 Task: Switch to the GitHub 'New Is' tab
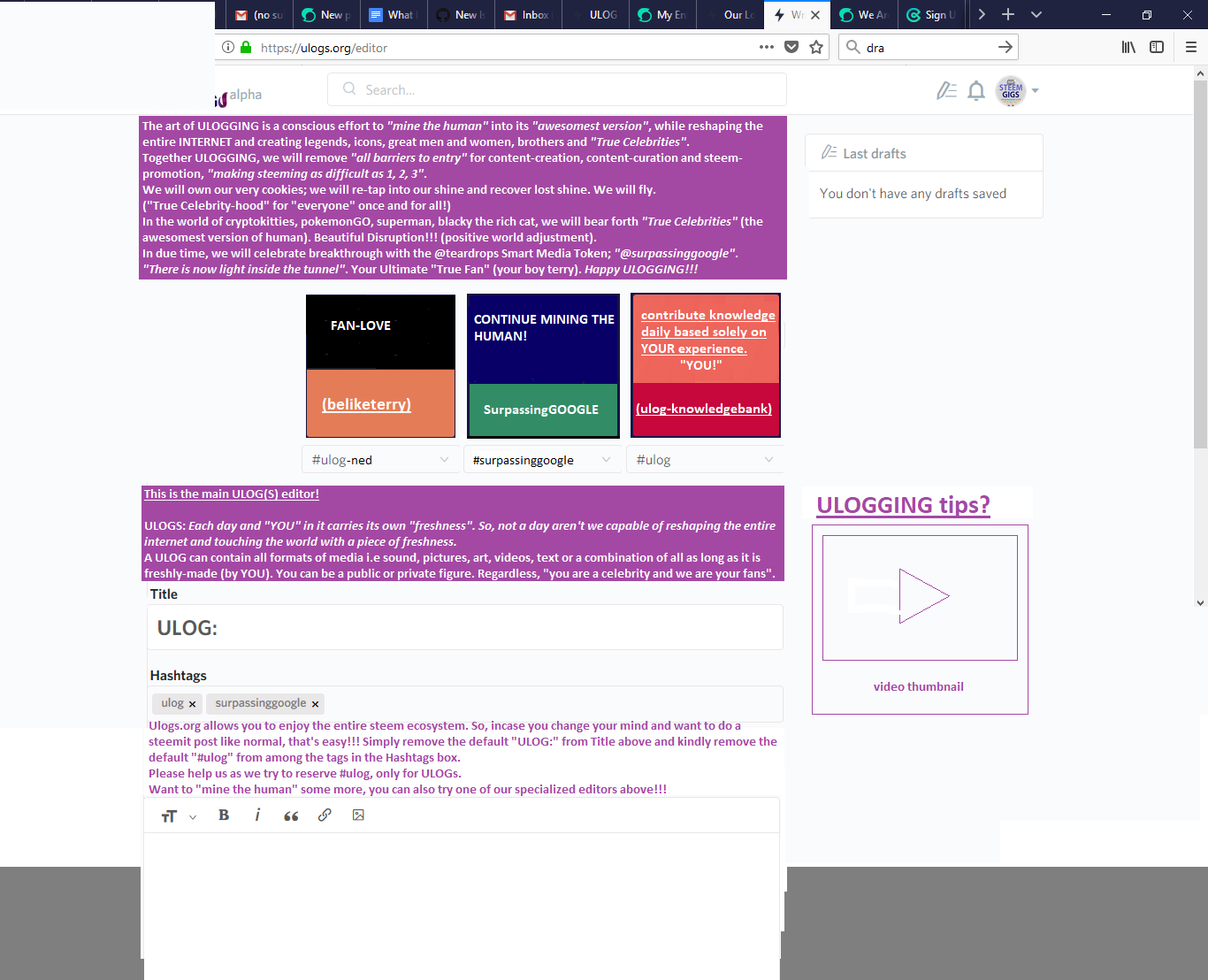461,15
